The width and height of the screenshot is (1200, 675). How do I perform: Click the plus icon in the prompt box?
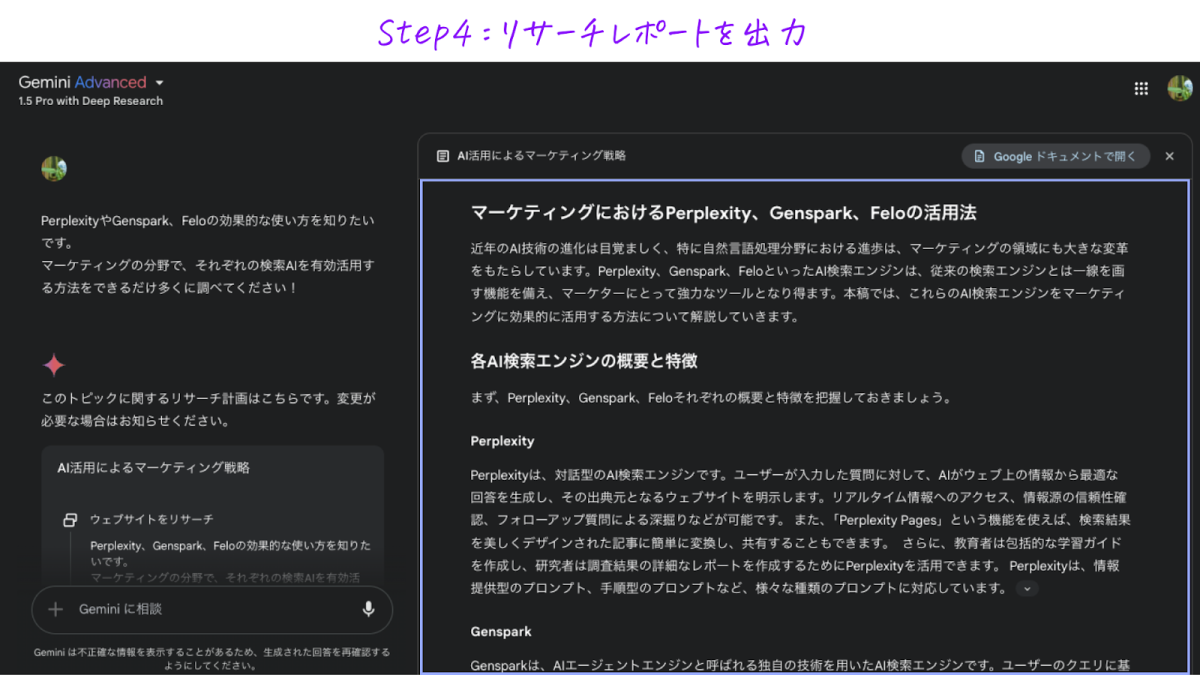coord(56,609)
